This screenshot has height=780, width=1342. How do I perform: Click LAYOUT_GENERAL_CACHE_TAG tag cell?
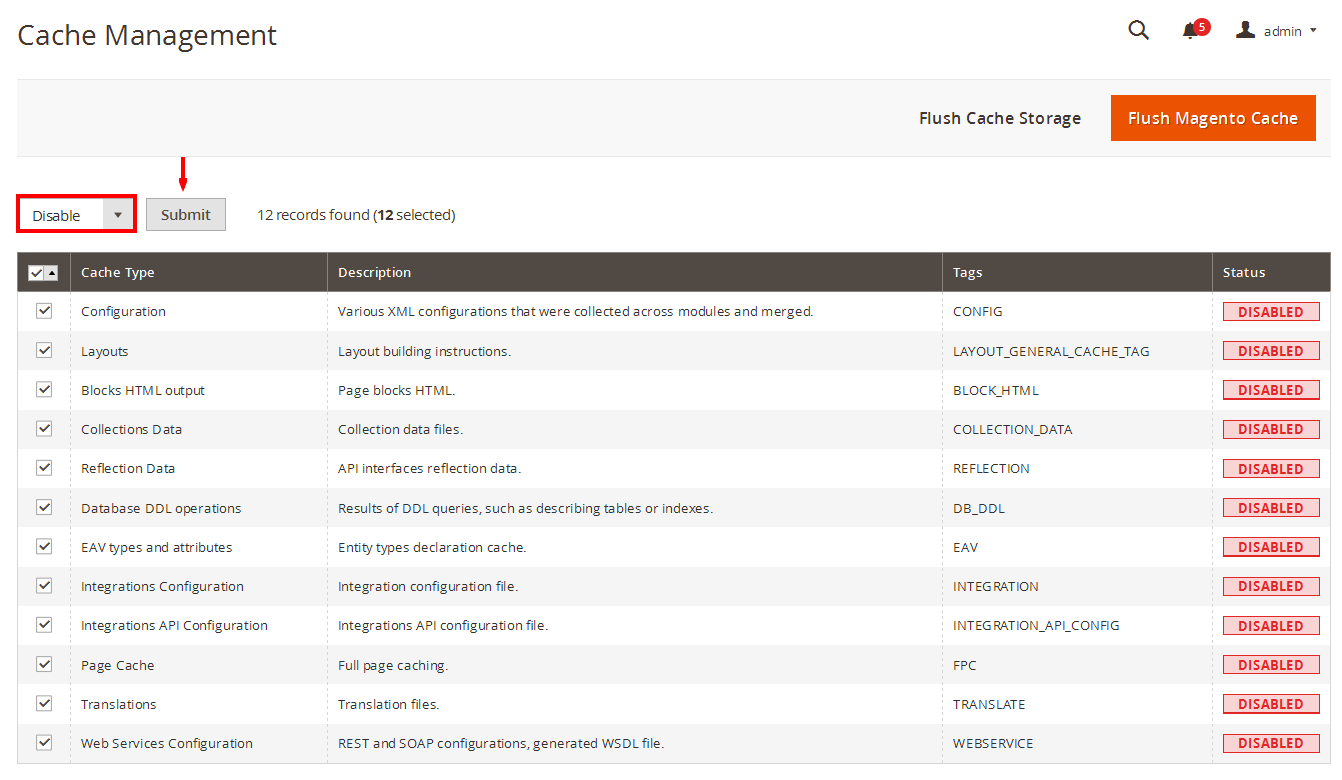[x=1077, y=351]
